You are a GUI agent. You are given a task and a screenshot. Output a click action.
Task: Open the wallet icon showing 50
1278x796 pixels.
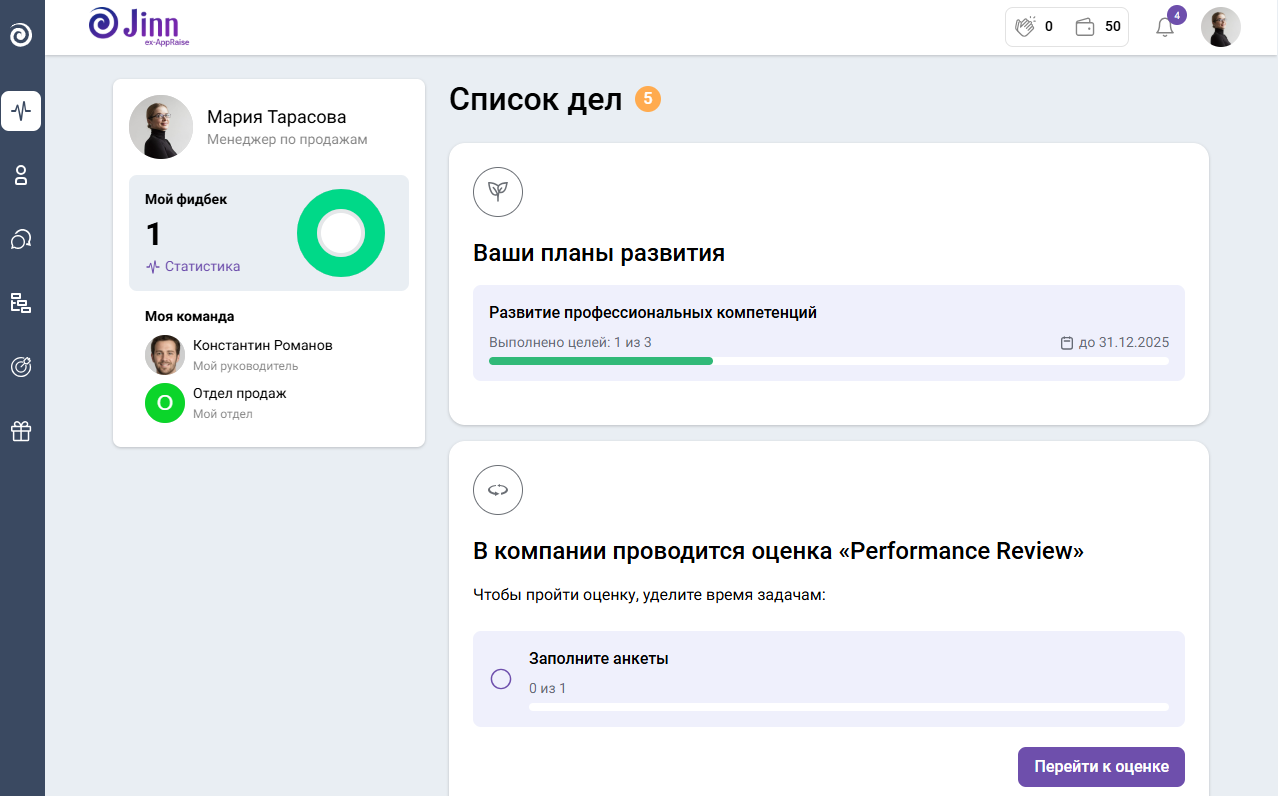1087,27
